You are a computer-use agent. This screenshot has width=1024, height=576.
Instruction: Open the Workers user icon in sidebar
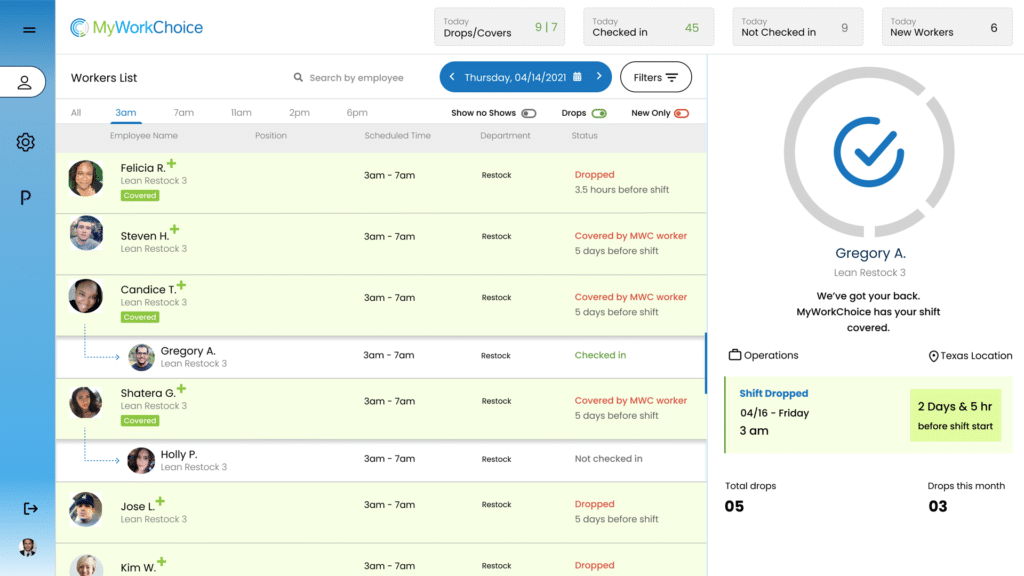coord(24,82)
